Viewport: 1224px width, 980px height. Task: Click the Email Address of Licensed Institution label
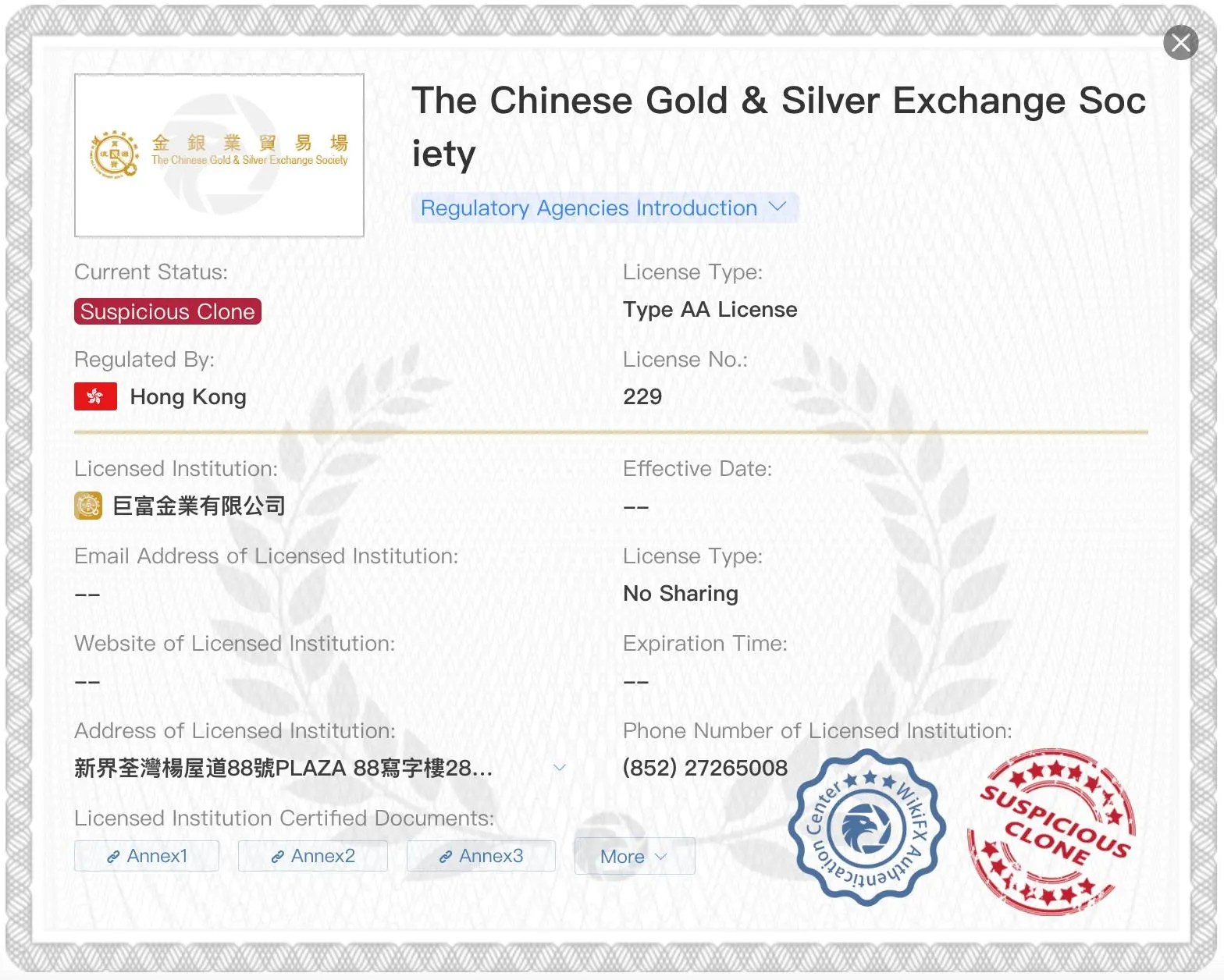pos(266,556)
